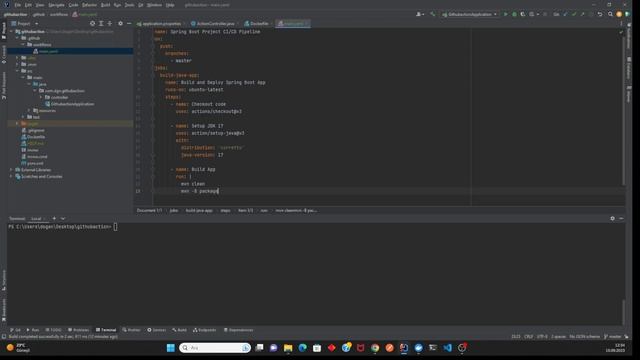Open the Git tool window button
640x360 pixels.
[x=15, y=330]
